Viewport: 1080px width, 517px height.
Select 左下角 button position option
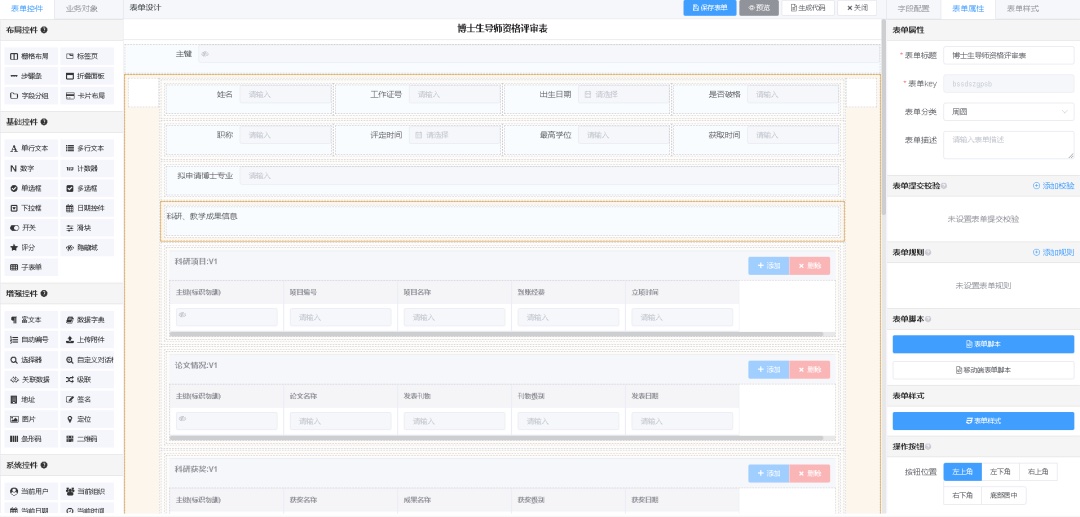point(1000,472)
